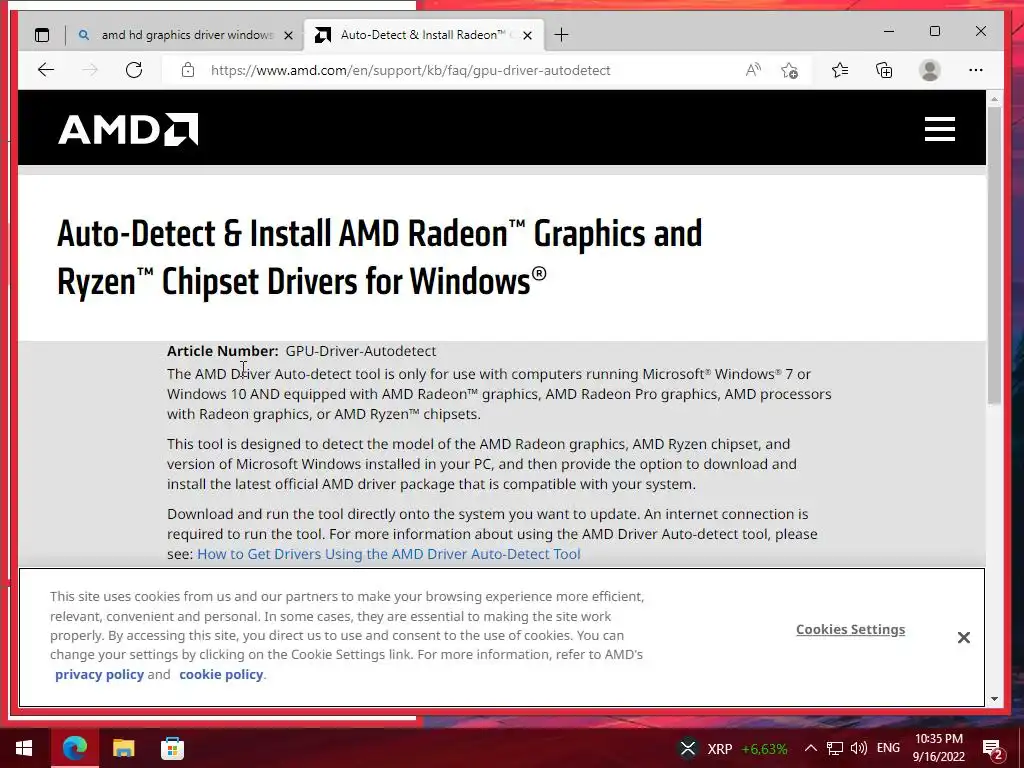View site information lock icon
The width and height of the screenshot is (1024, 768).
[188, 70]
